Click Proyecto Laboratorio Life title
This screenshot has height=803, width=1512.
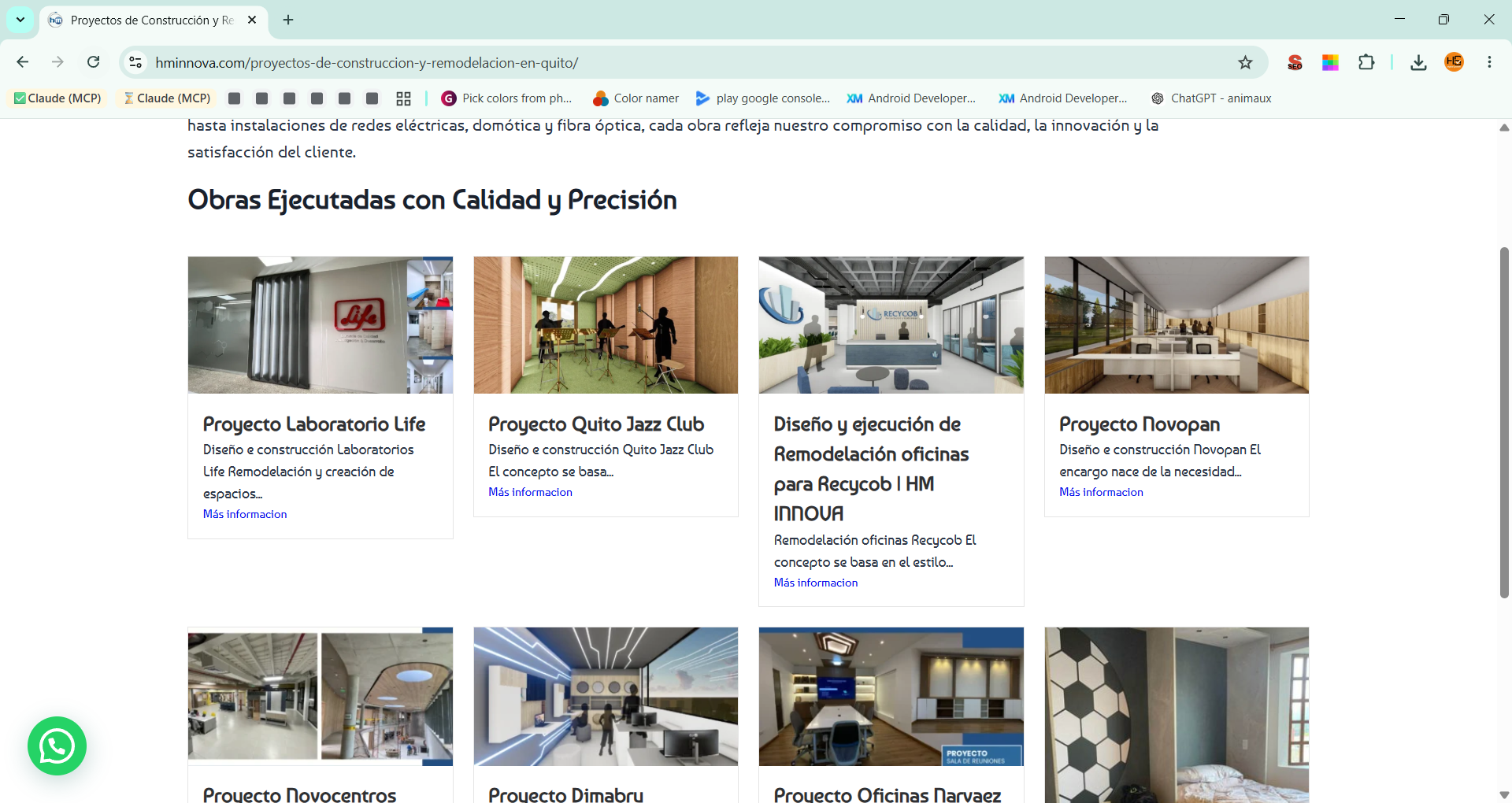(314, 424)
